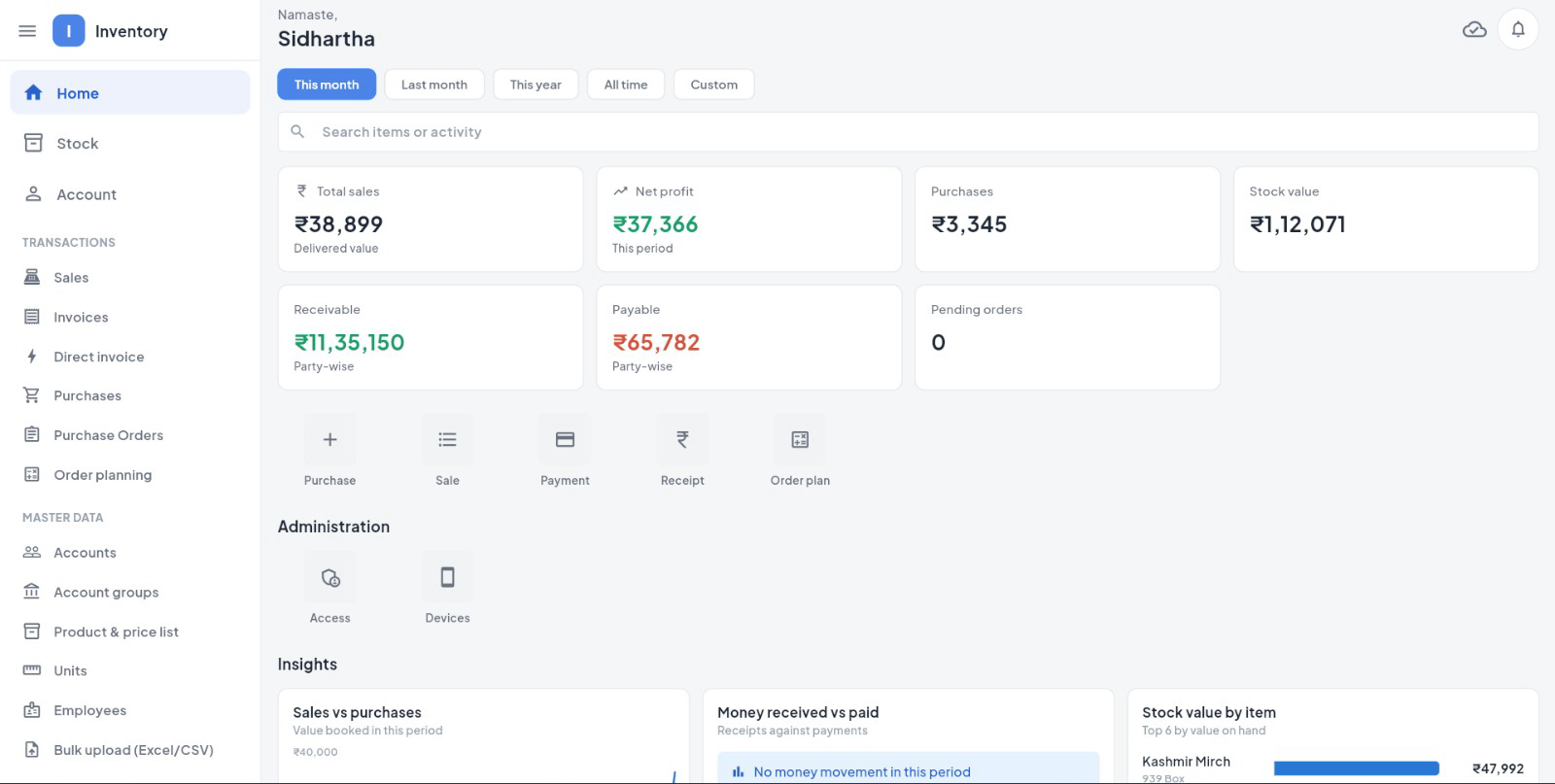Open the Net profit card

coord(749,220)
